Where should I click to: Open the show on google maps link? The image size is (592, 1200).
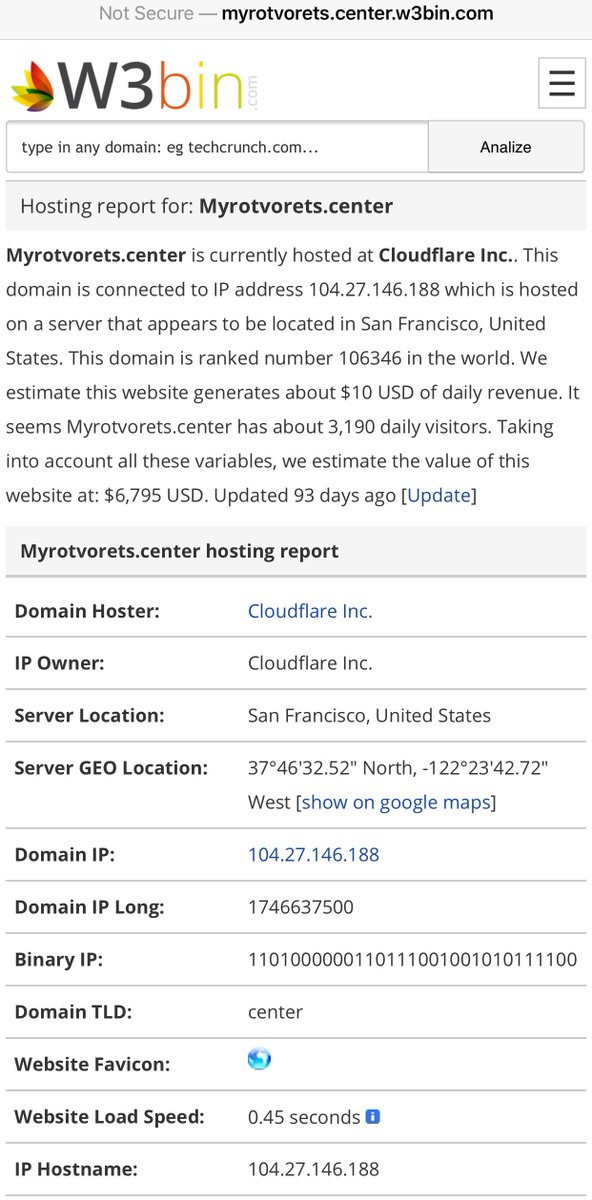396,802
